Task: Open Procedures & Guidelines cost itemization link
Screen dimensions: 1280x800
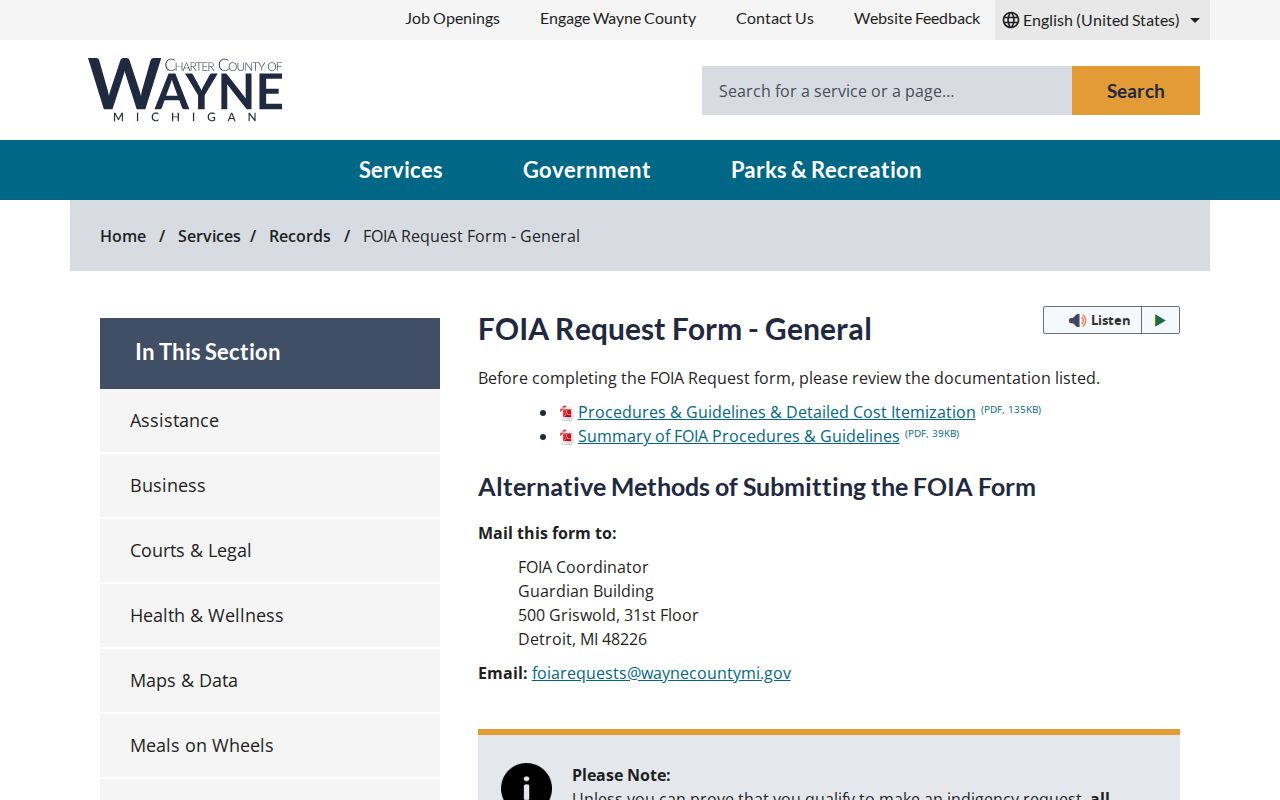Action: tap(777, 412)
